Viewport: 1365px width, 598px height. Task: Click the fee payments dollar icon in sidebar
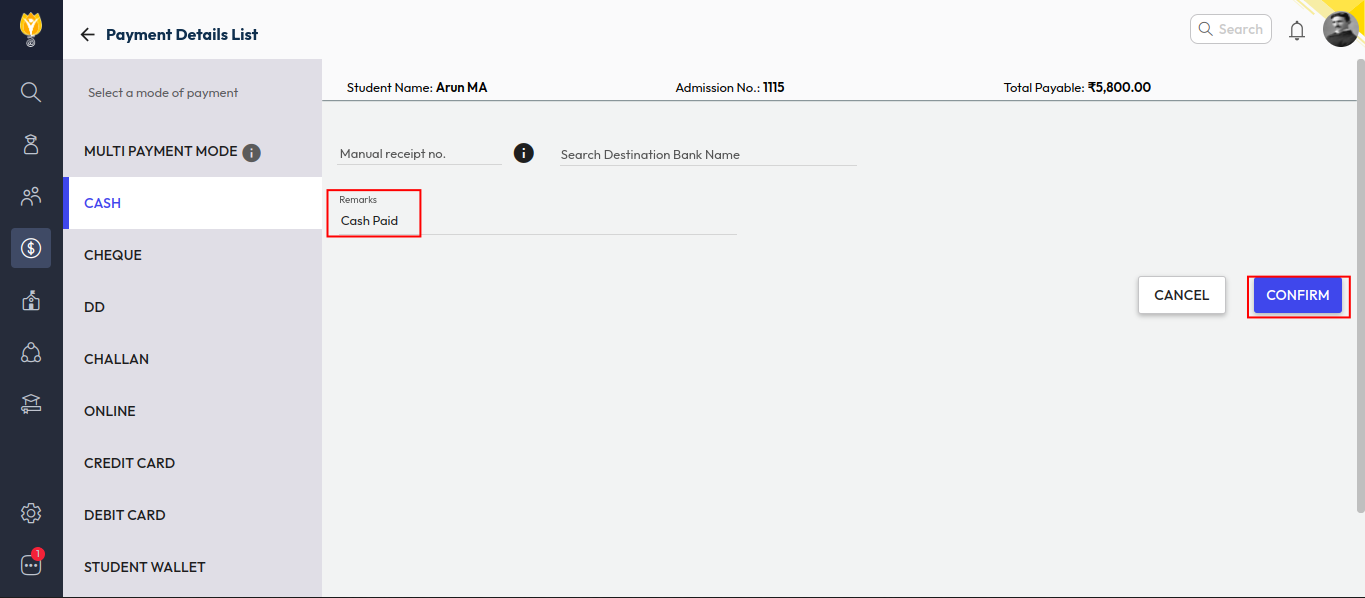coord(31,248)
